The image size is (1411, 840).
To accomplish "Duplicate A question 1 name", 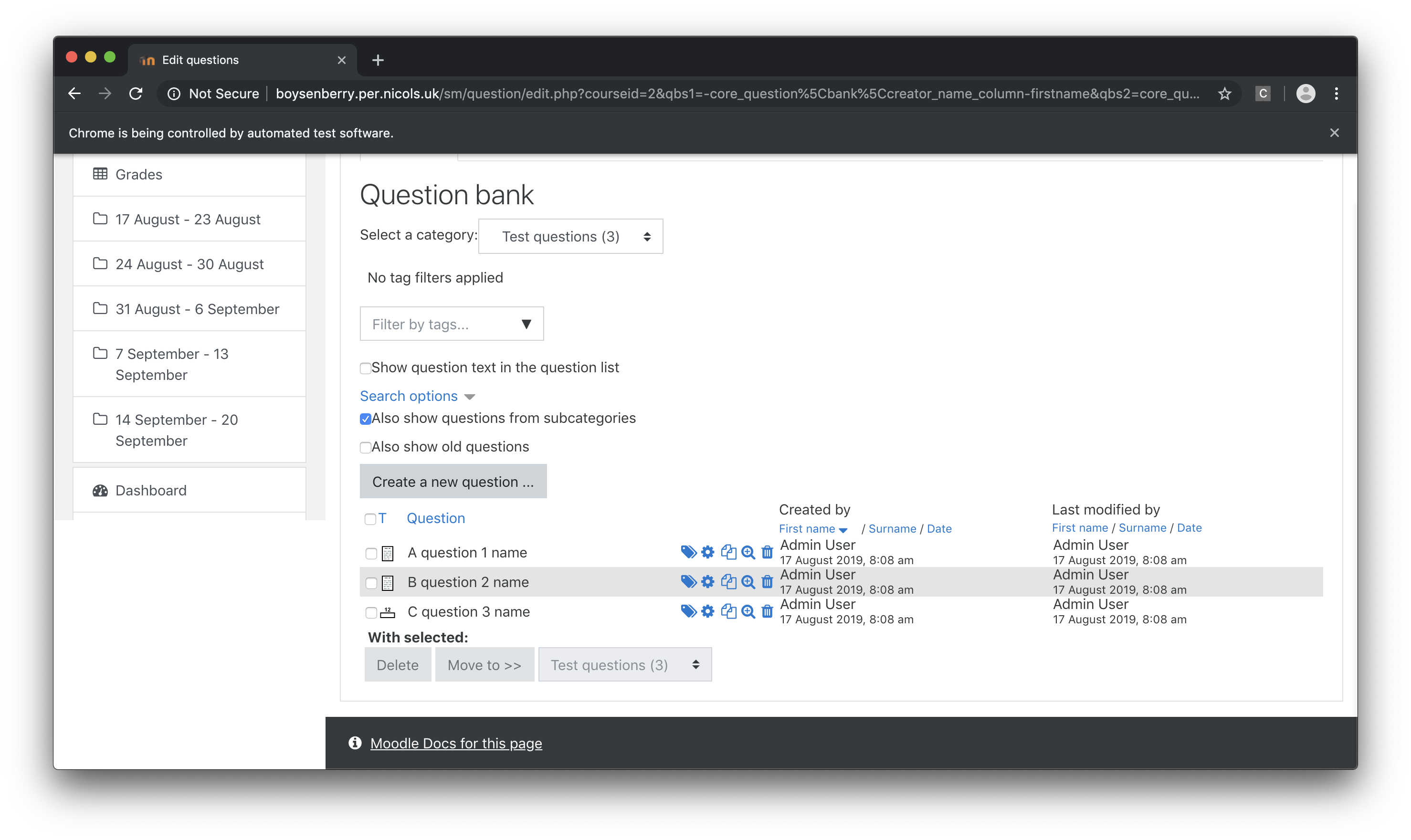I will (728, 552).
